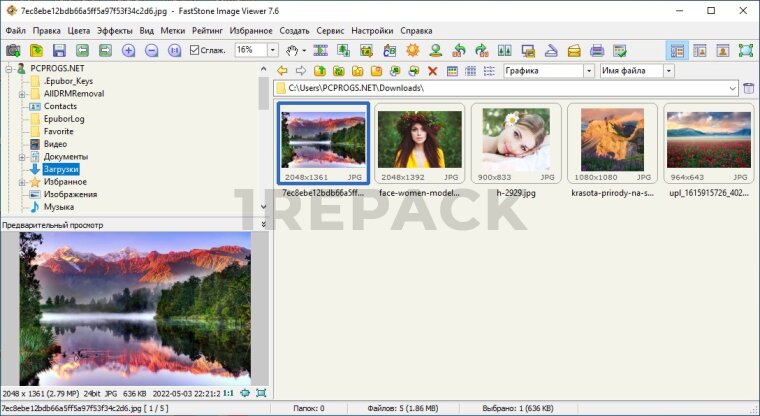Toggle the Сглаж. smoothing checkbox
The image size is (760, 416).
coord(195,50)
